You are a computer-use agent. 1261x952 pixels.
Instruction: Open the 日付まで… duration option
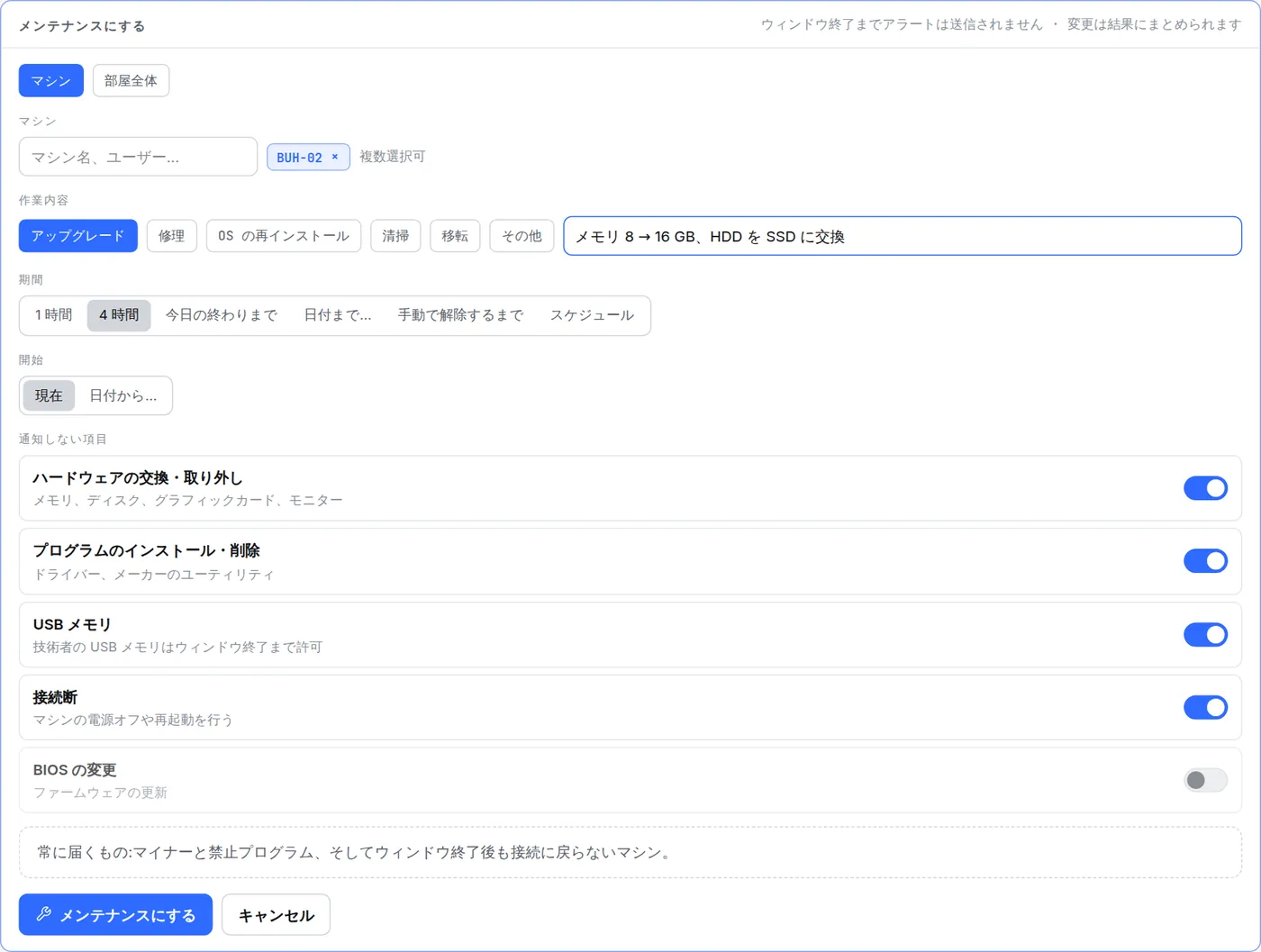click(338, 315)
